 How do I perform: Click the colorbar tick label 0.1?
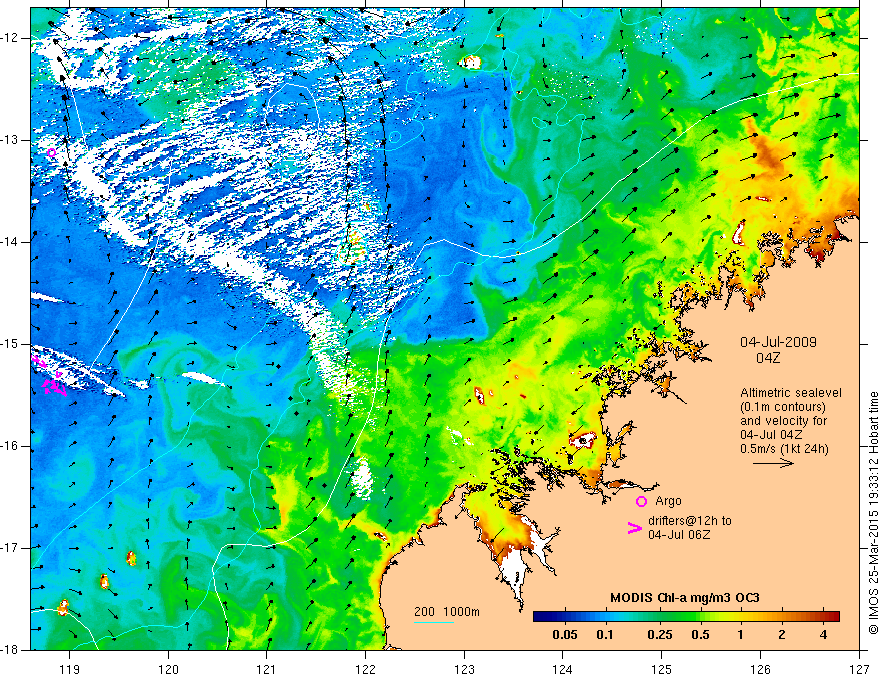tap(604, 635)
